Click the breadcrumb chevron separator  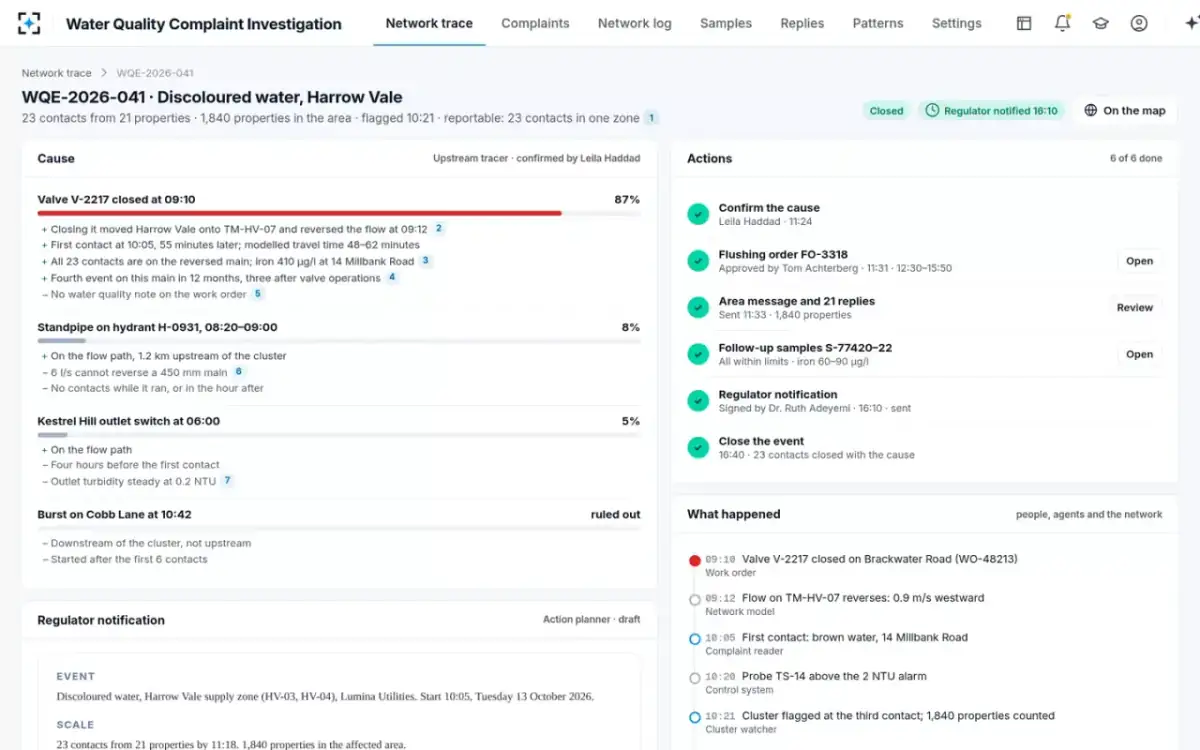pos(104,73)
